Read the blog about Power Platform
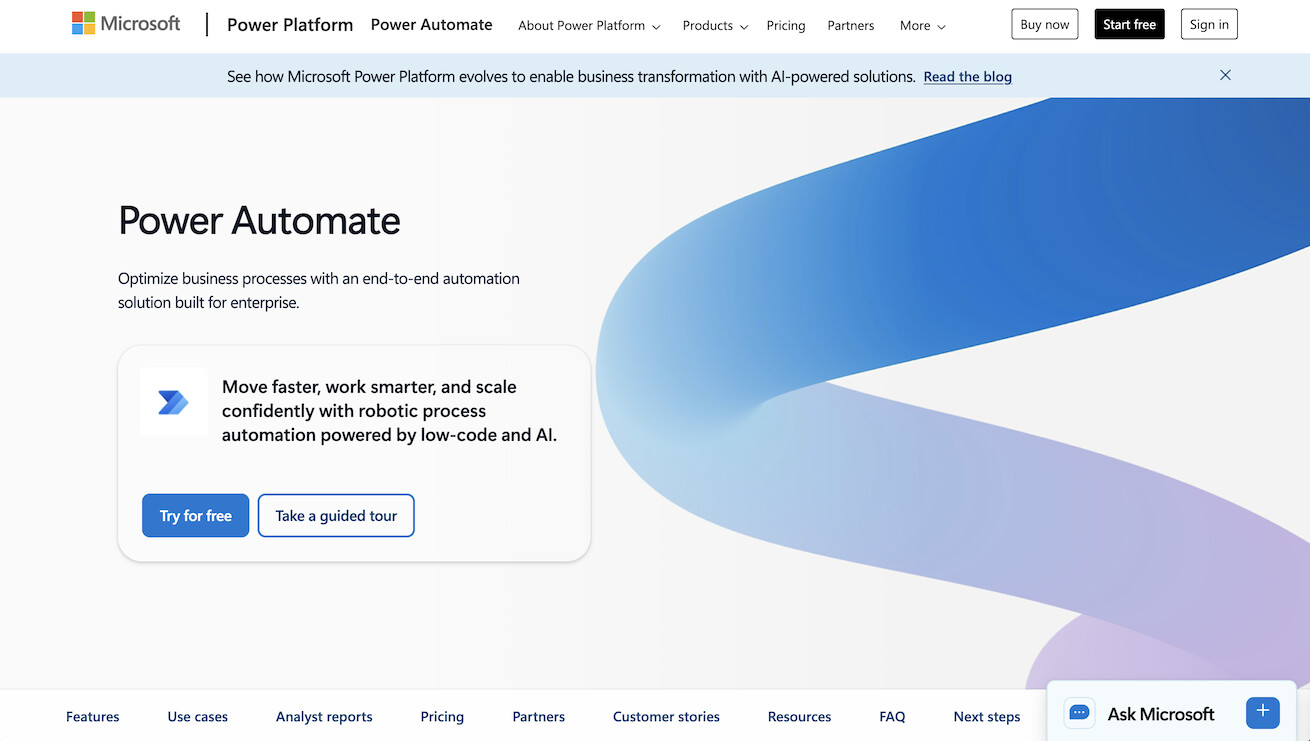Image resolution: width=1310 pixels, height=741 pixels. click(967, 76)
